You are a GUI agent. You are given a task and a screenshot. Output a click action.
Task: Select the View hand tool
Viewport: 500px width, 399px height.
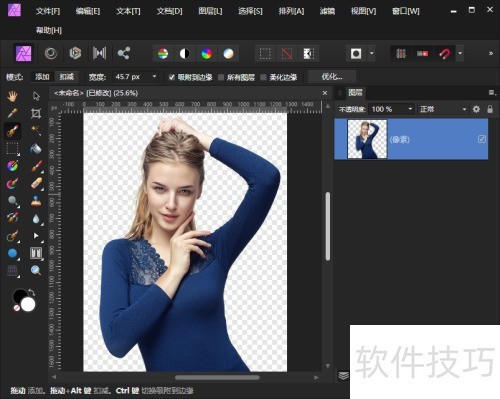click(x=12, y=97)
